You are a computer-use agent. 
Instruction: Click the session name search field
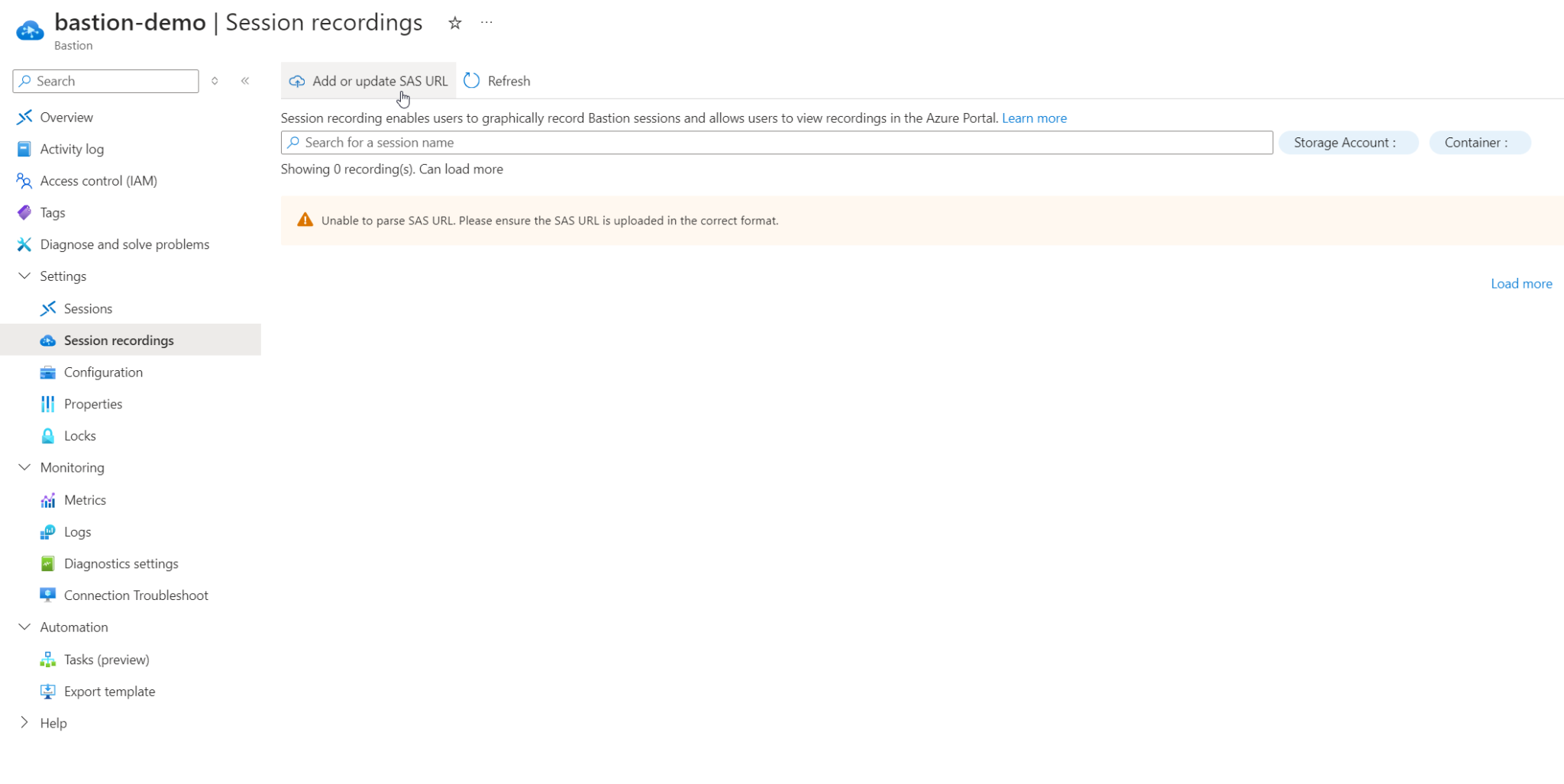coord(777,142)
